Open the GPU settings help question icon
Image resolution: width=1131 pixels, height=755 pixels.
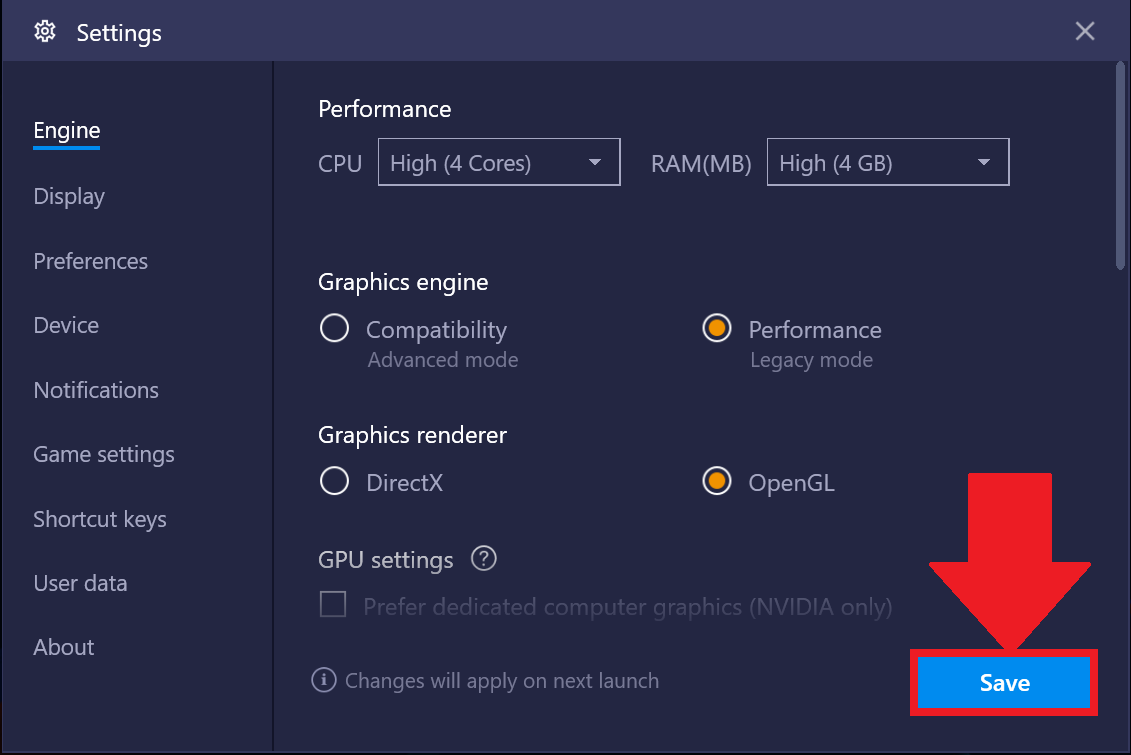pos(483,559)
